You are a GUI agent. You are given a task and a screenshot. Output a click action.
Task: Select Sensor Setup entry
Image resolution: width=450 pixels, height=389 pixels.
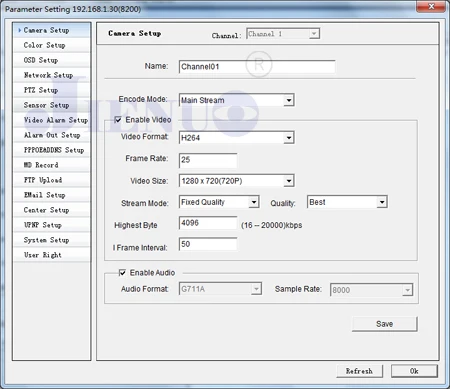tap(52, 105)
